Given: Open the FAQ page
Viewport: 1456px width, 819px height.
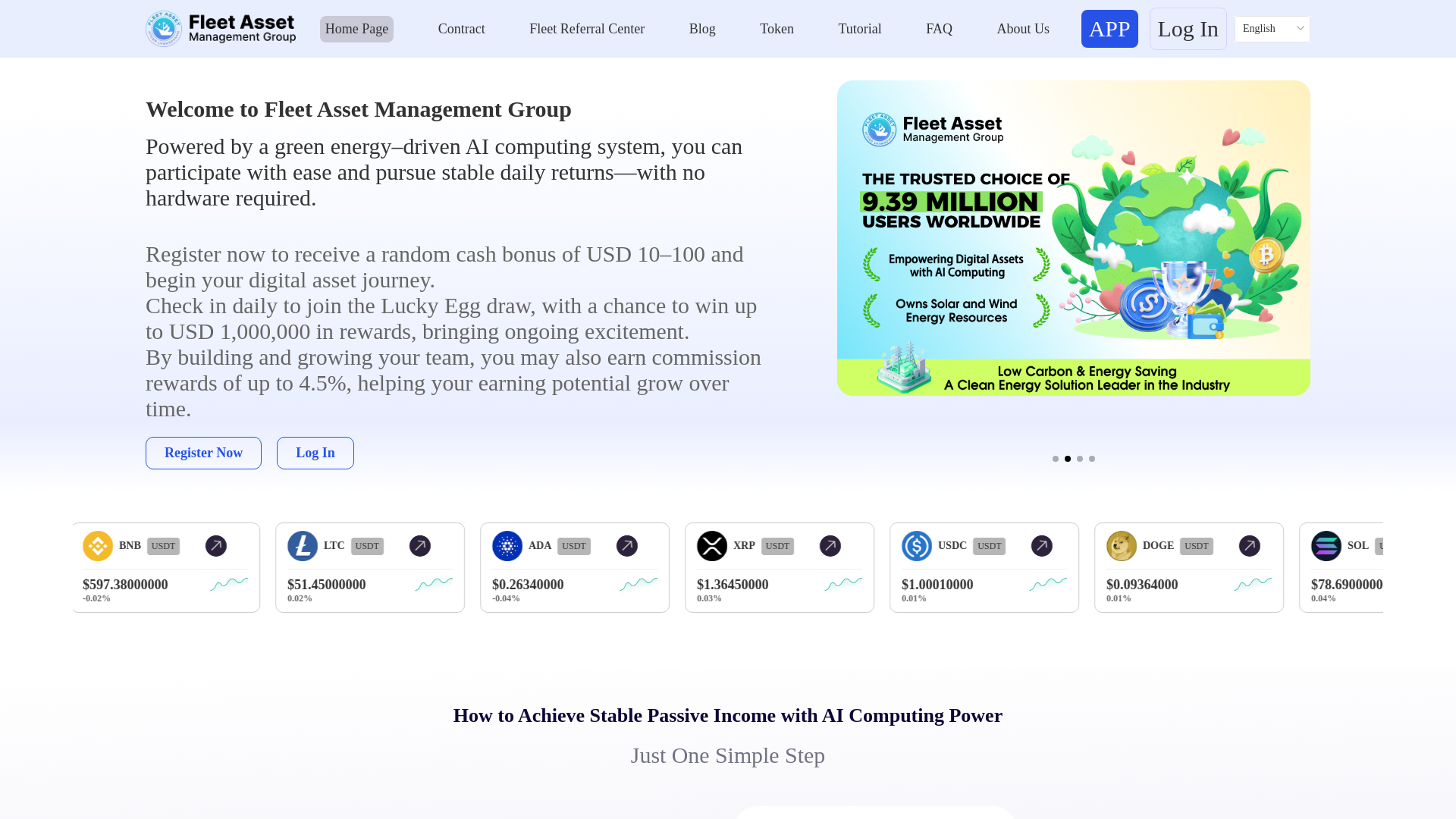Looking at the screenshot, I should (x=939, y=29).
